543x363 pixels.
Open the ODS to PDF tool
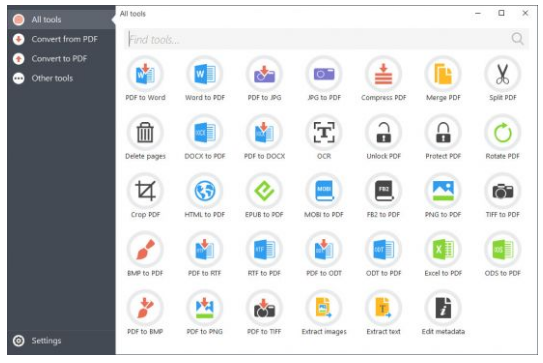502,249
